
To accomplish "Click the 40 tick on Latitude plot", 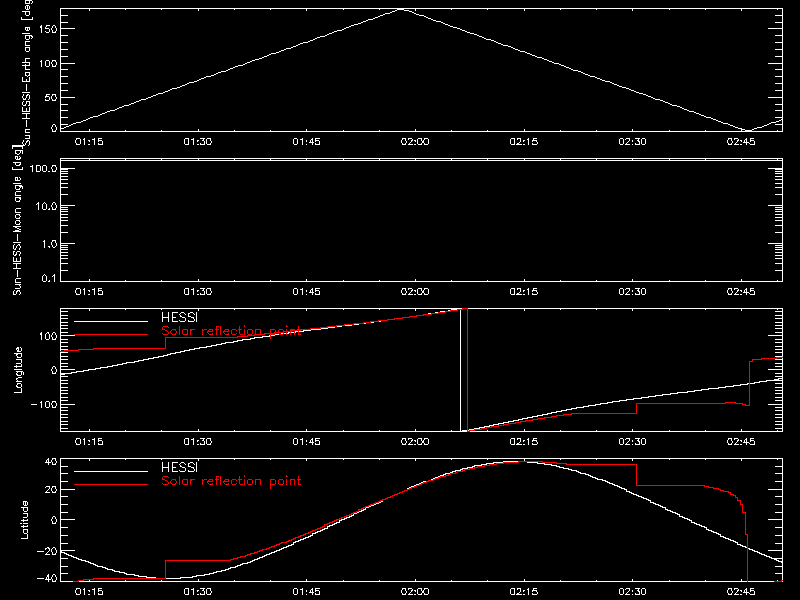I will pyautogui.click(x=51, y=462).
